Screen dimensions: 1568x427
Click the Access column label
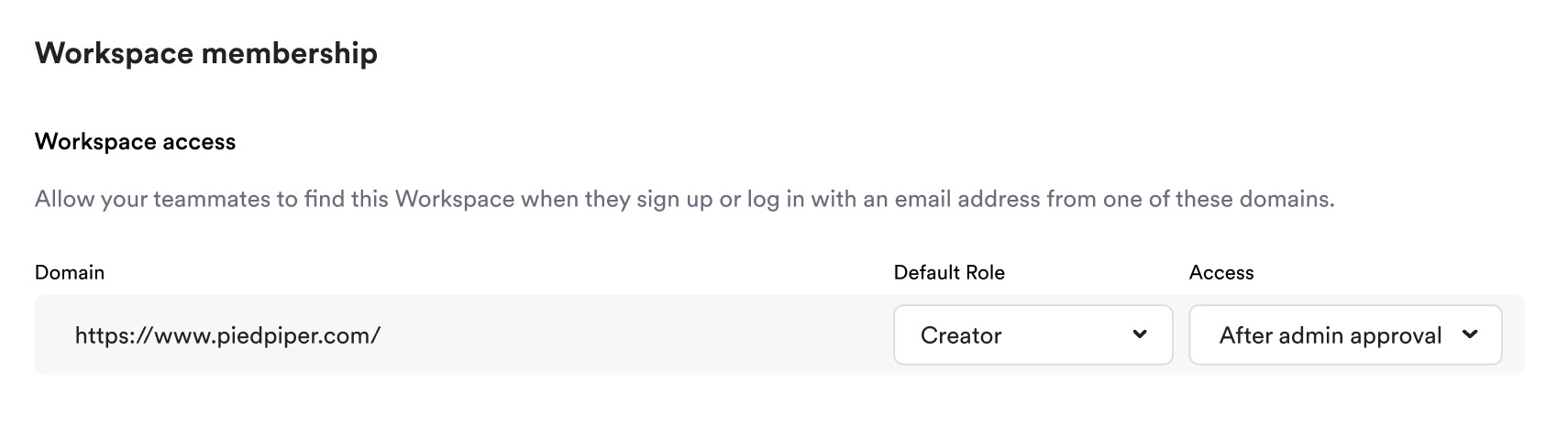click(1220, 273)
